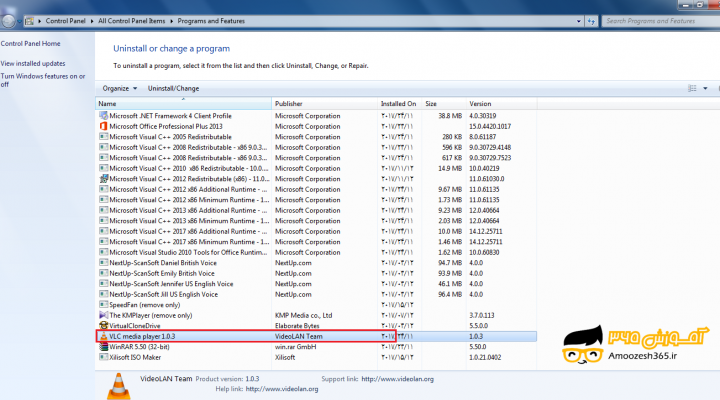The width and height of the screenshot is (720, 400).
Task: Click the version 15.0.4420.1017 cell
Action: point(490,126)
